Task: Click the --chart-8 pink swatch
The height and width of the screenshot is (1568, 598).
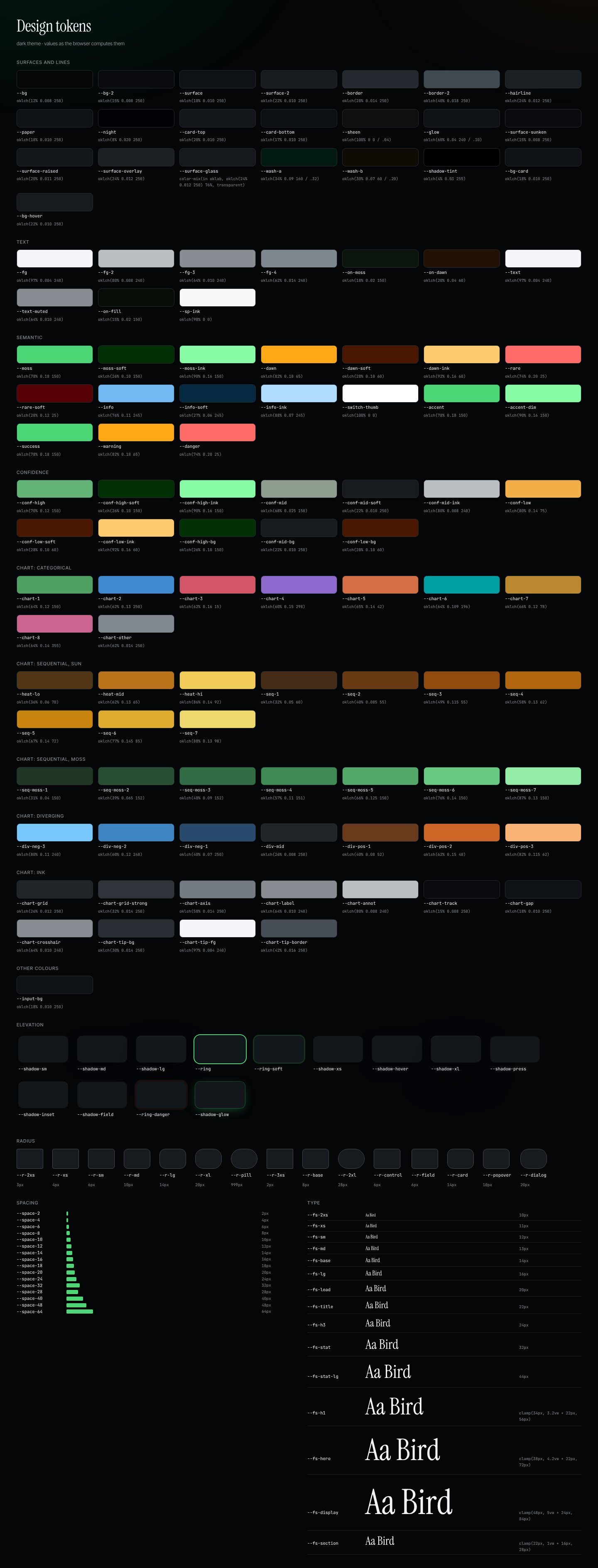Action: [x=55, y=624]
